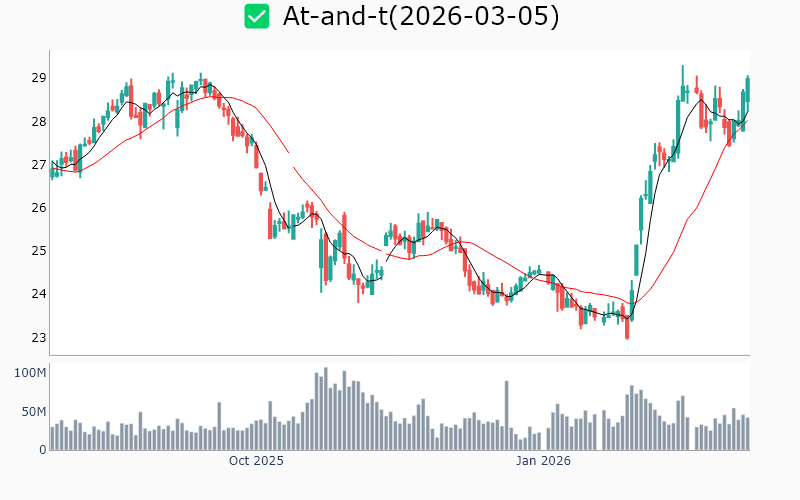This screenshot has width=800, height=500.
Task: Click the 29 price axis label
Action: coord(37,78)
